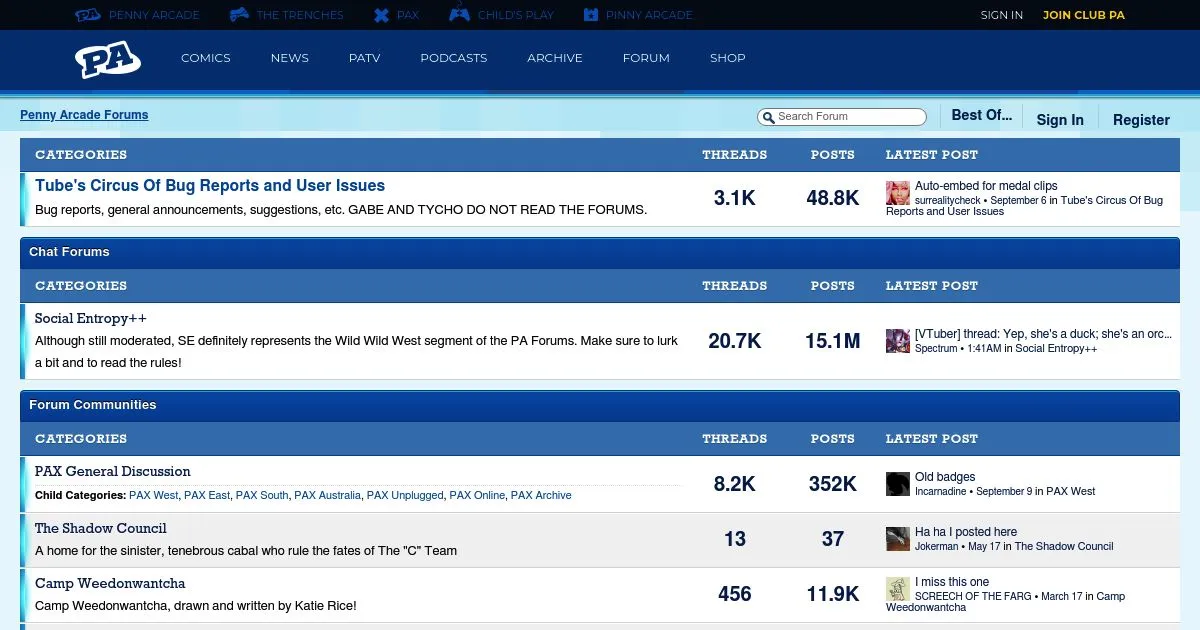
Task: Open the Social Entropy++ forum
Action: click(91, 319)
